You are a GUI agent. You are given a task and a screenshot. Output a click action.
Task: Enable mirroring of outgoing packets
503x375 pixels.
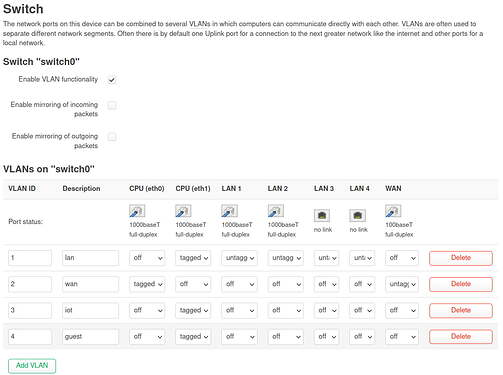point(112,137)
